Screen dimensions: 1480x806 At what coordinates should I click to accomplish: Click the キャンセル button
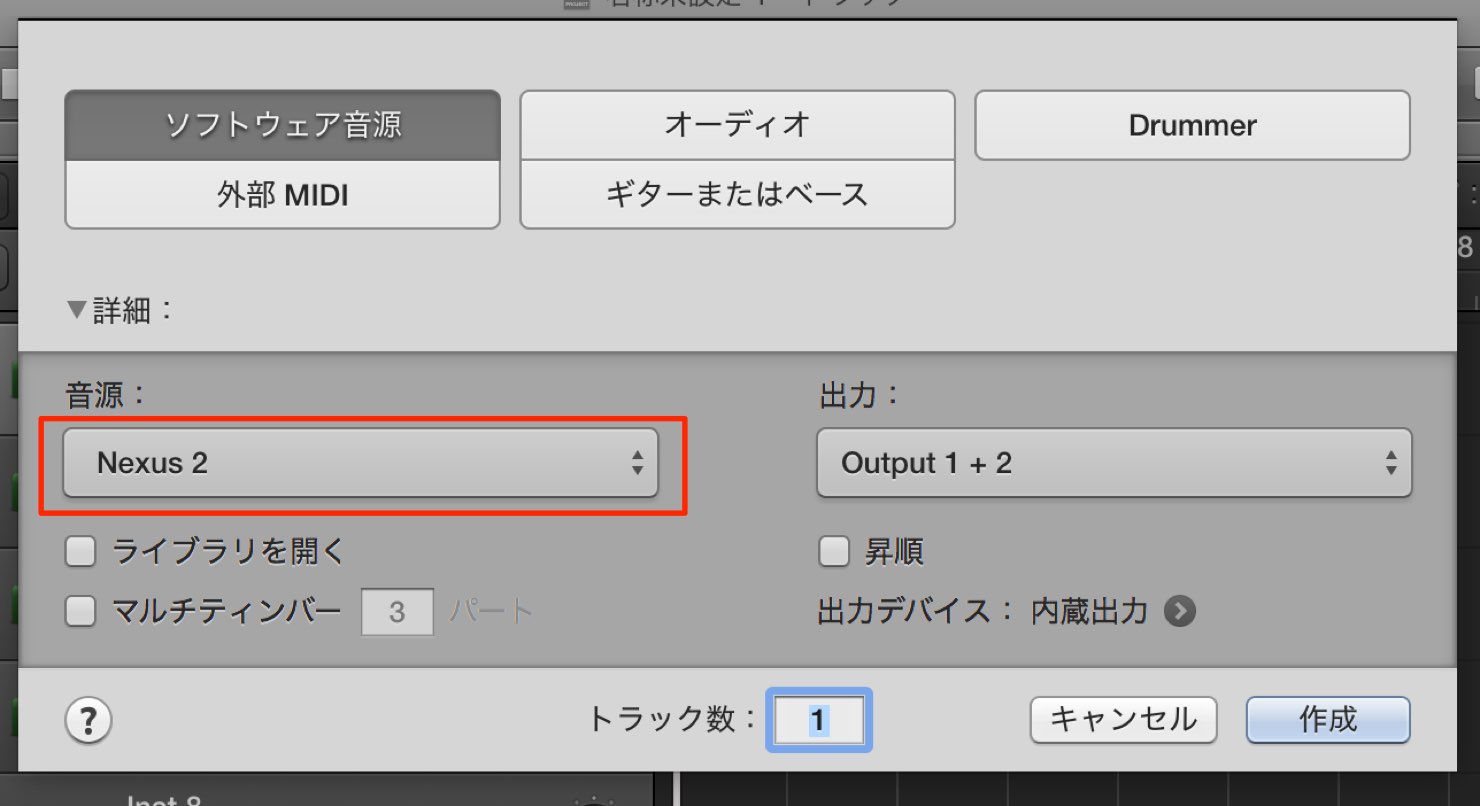(1123, 720)
